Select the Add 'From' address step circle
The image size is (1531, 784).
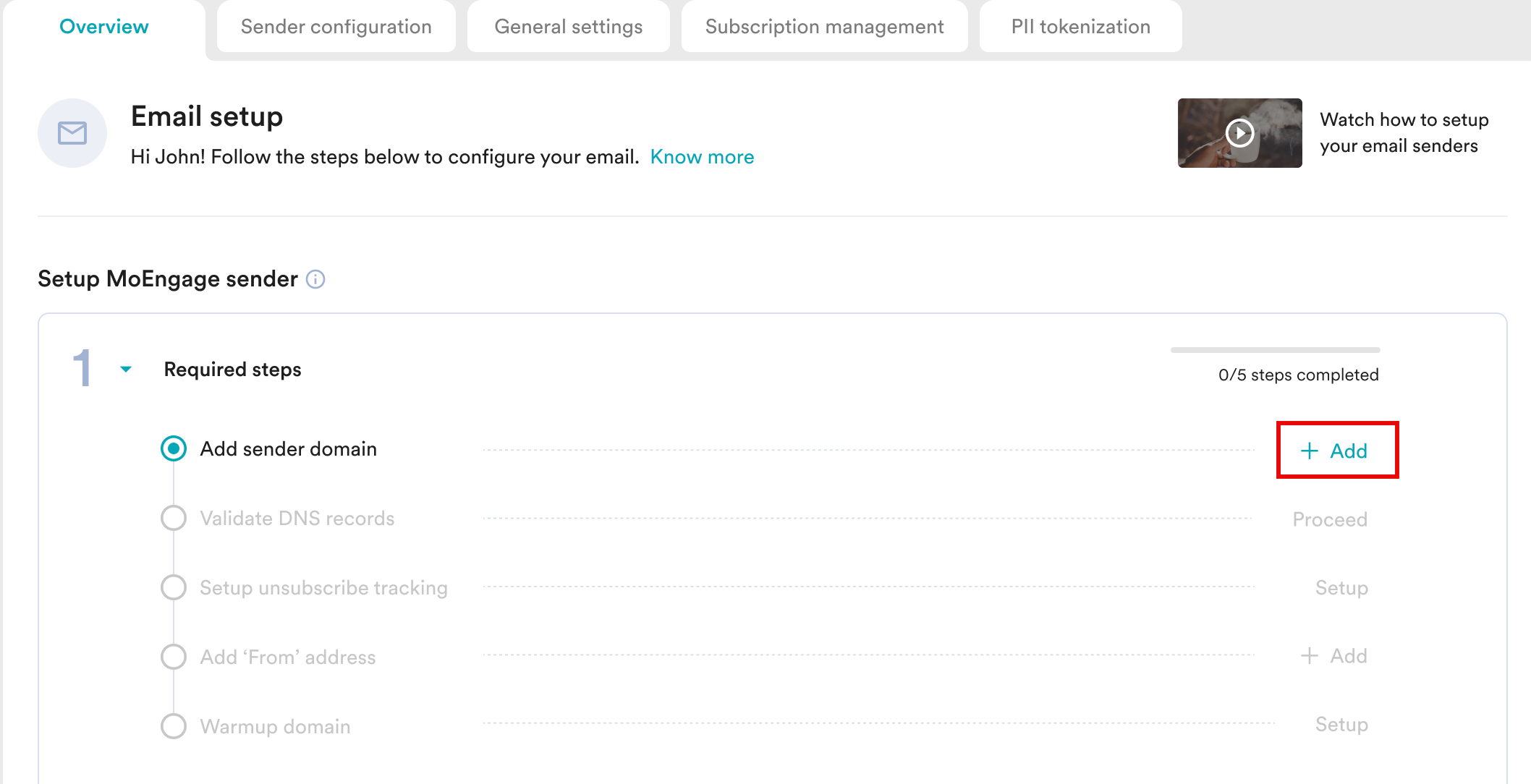click(174, 657)
